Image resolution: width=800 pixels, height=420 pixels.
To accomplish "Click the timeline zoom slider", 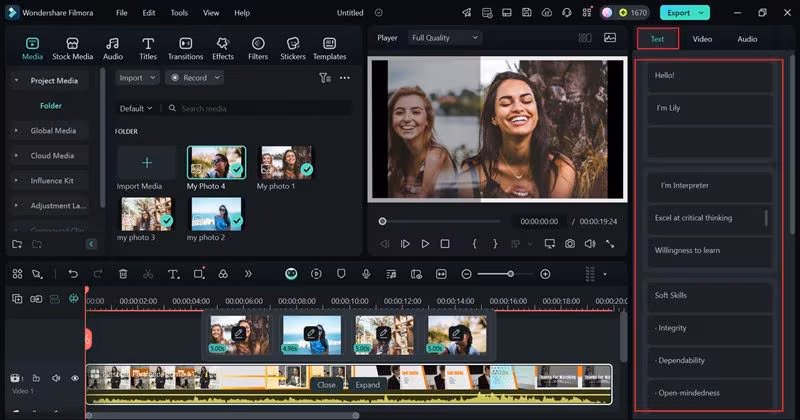I will [x=505, y=274].
